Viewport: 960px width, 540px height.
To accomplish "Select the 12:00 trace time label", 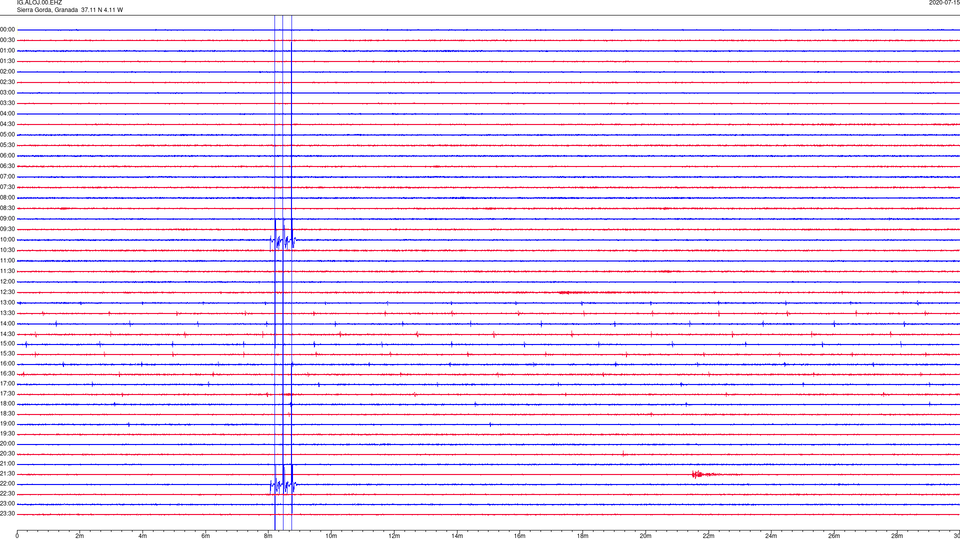I will click(x=8, y=282).
